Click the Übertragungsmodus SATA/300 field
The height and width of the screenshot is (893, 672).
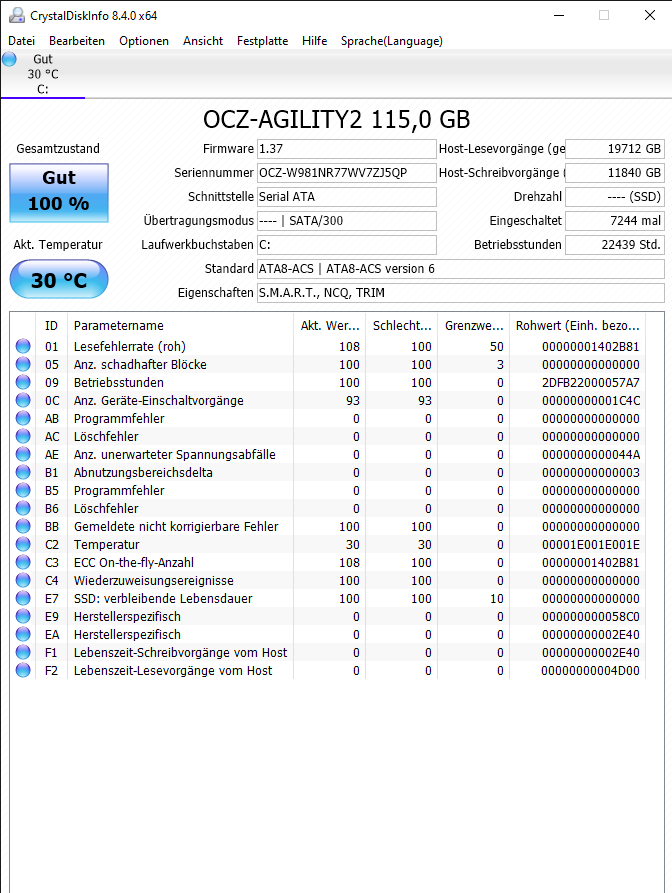pos(347,221)
